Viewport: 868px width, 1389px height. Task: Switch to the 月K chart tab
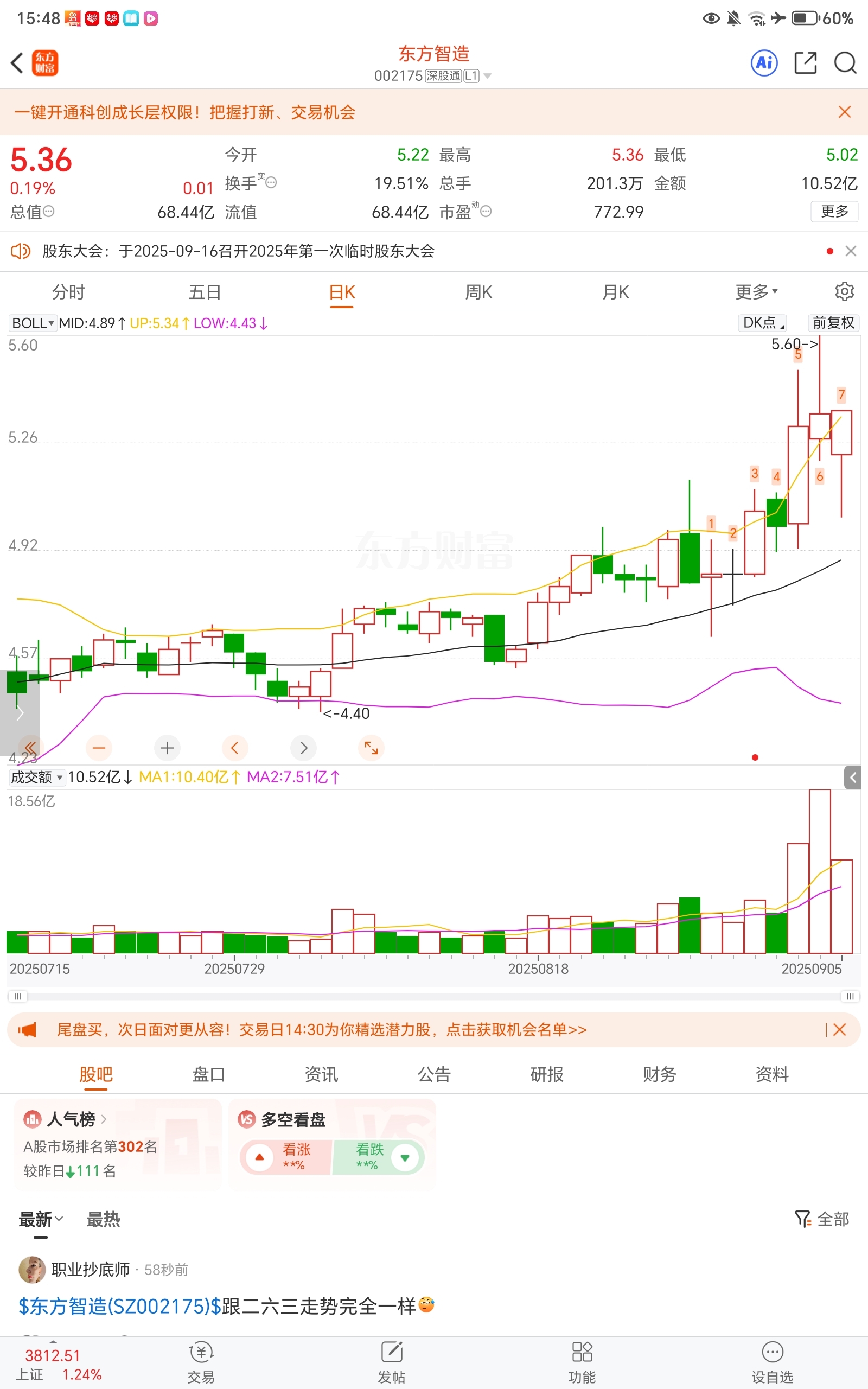click(615, 292)
